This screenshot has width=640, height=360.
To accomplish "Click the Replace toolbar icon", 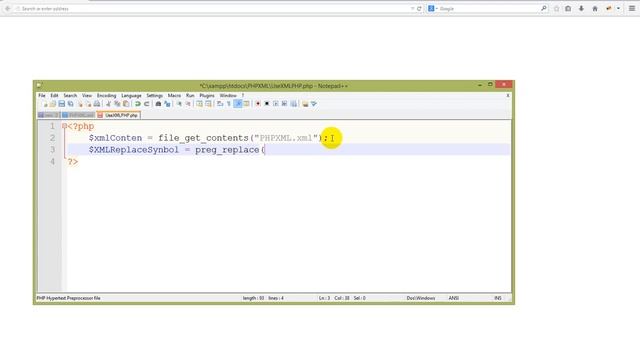I will point(167,104).
